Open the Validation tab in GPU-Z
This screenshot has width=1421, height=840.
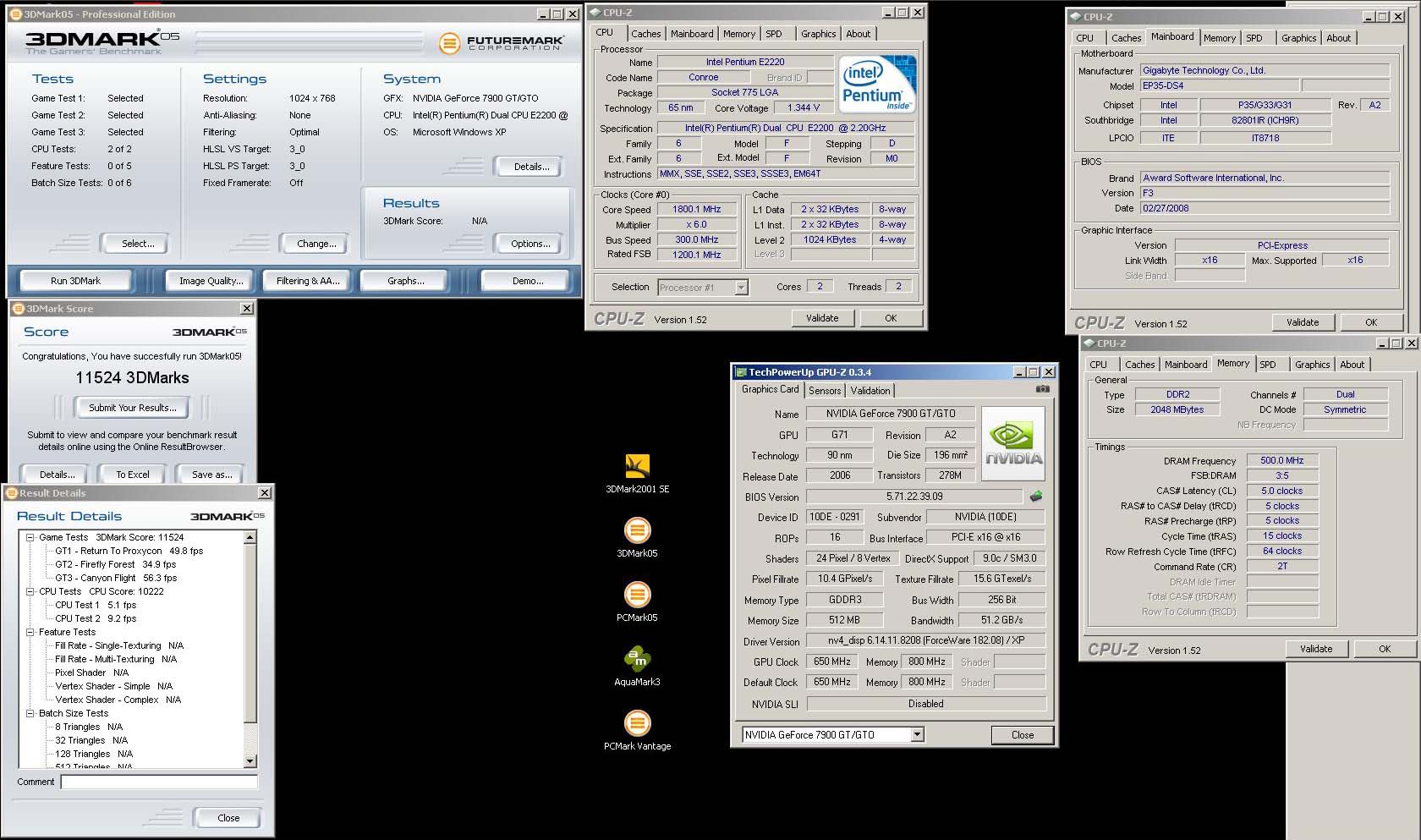click(x=870, y=390)
